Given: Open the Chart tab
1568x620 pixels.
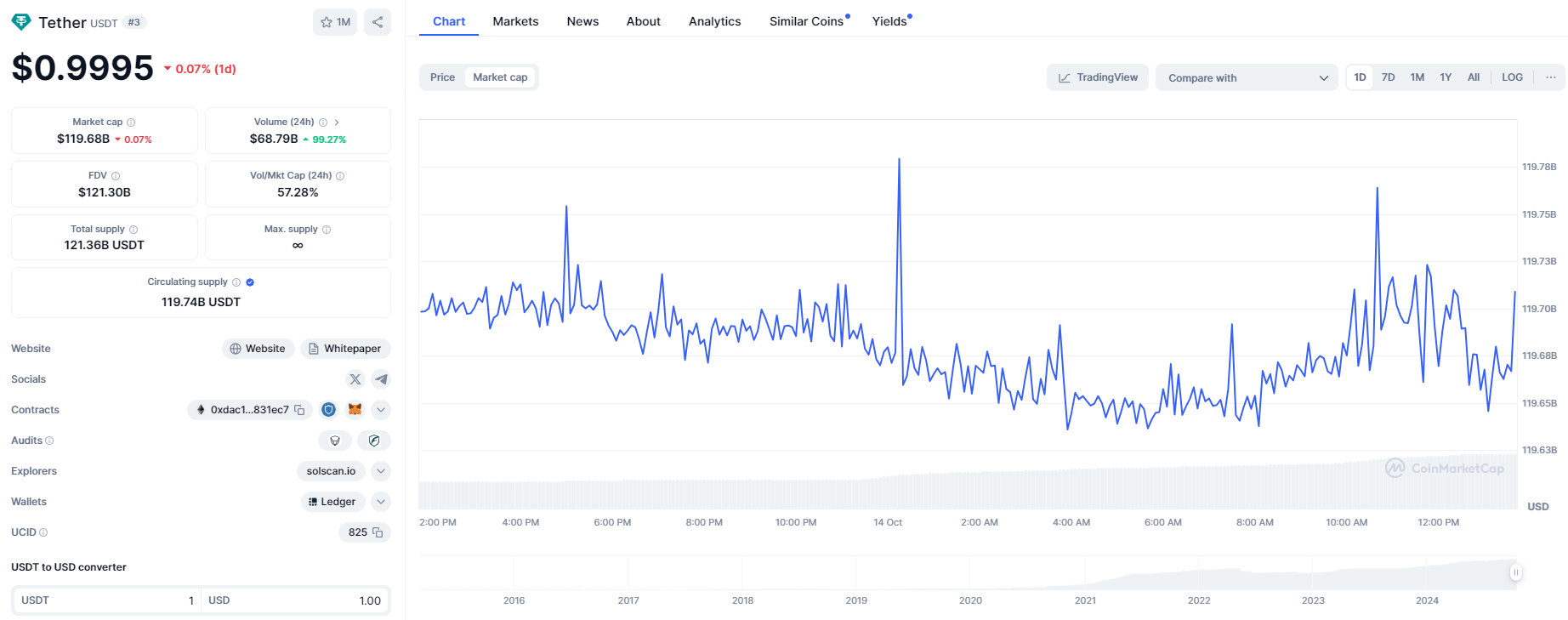Looking at the screenshot, I should 449,21.
